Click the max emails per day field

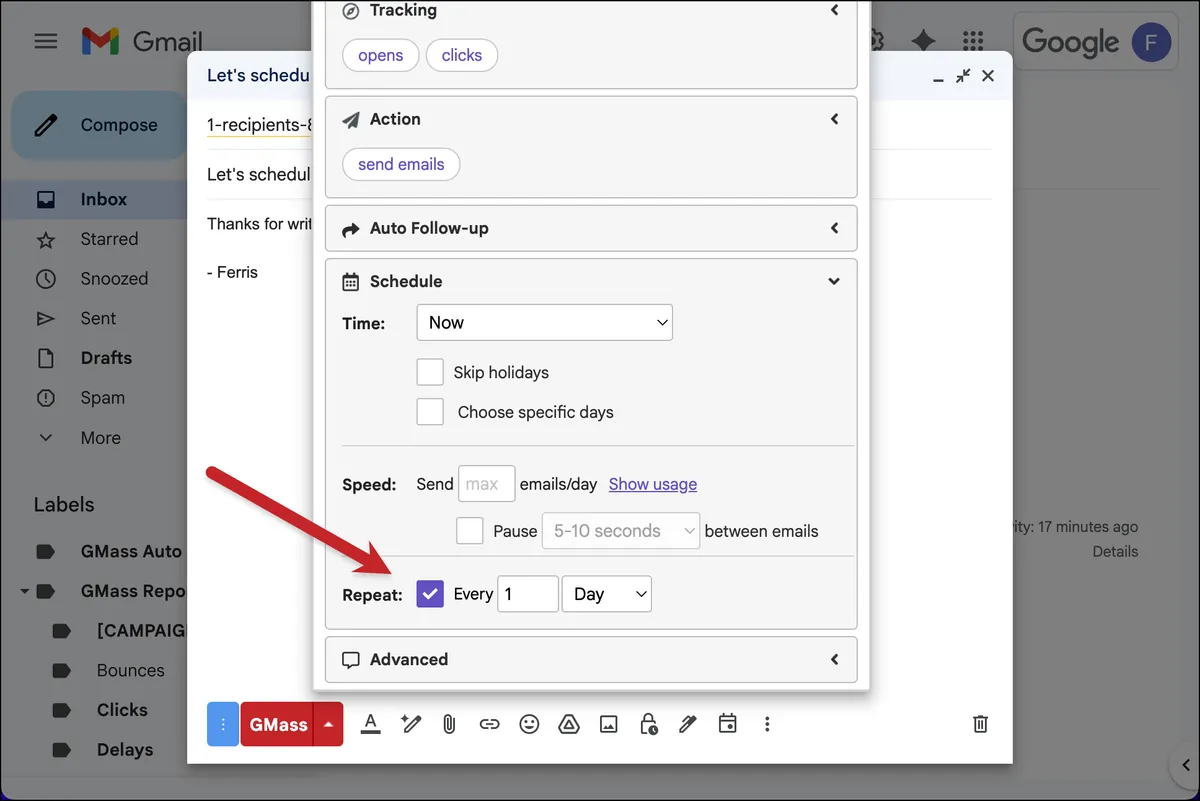(487, 483)
